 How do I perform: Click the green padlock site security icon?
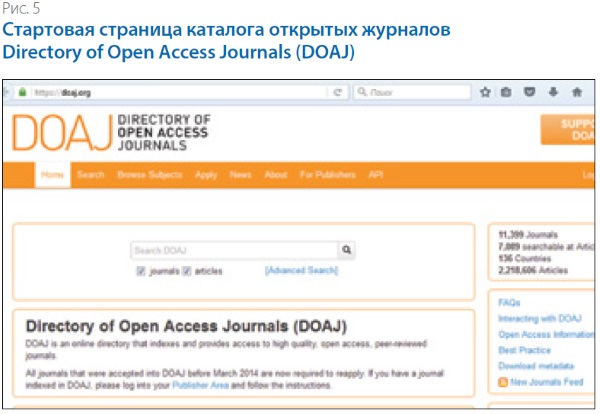[x=21, y=91]
